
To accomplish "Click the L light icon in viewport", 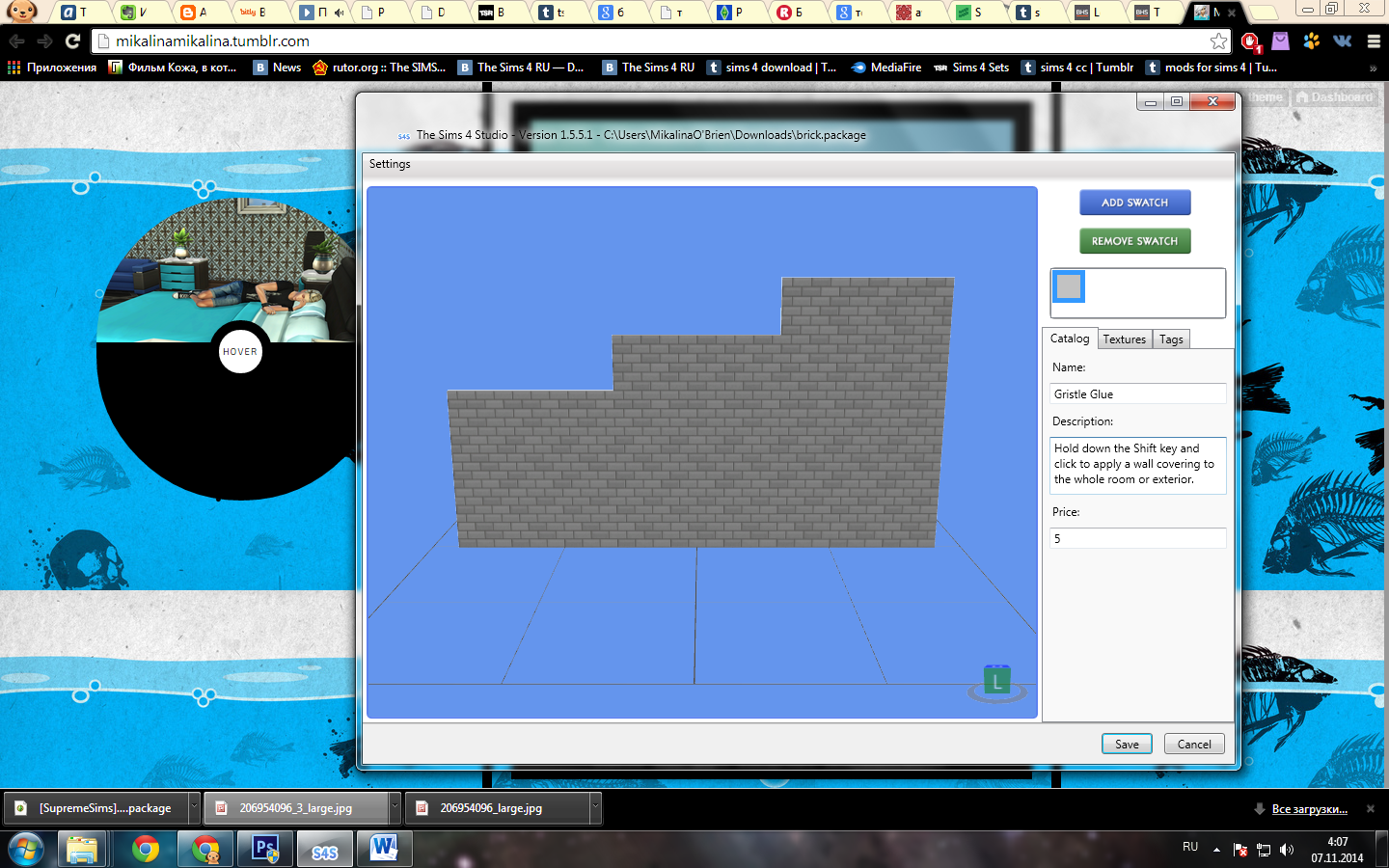I will click(996, 682).
